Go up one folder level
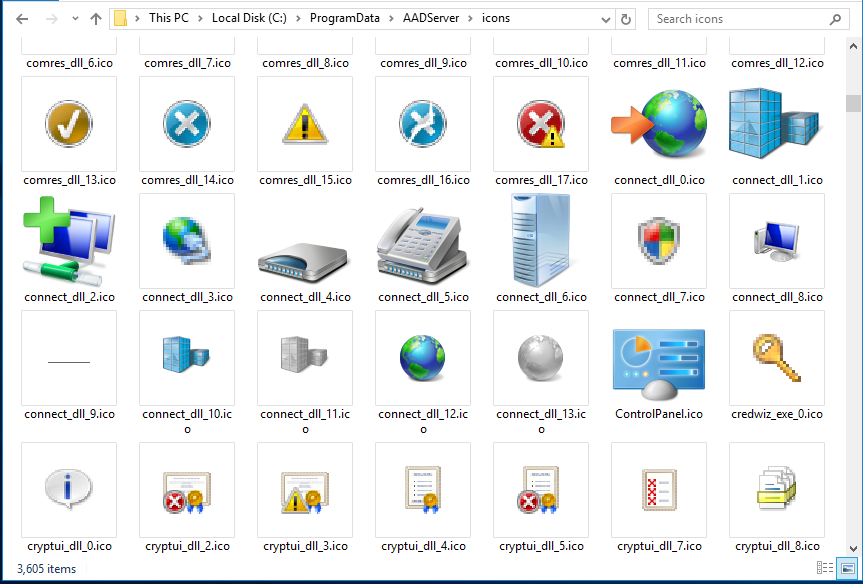This screenshot has height=584, width=863. (95, 19)
